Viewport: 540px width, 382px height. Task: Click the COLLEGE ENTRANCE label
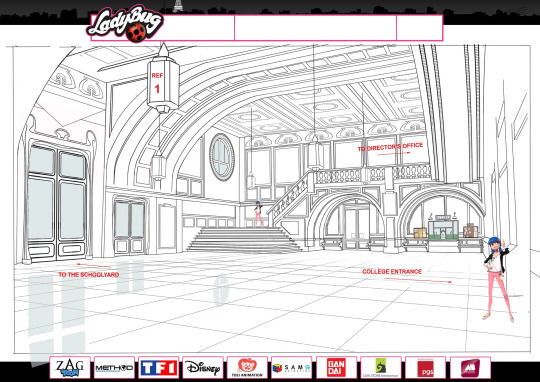coord(392,271)
